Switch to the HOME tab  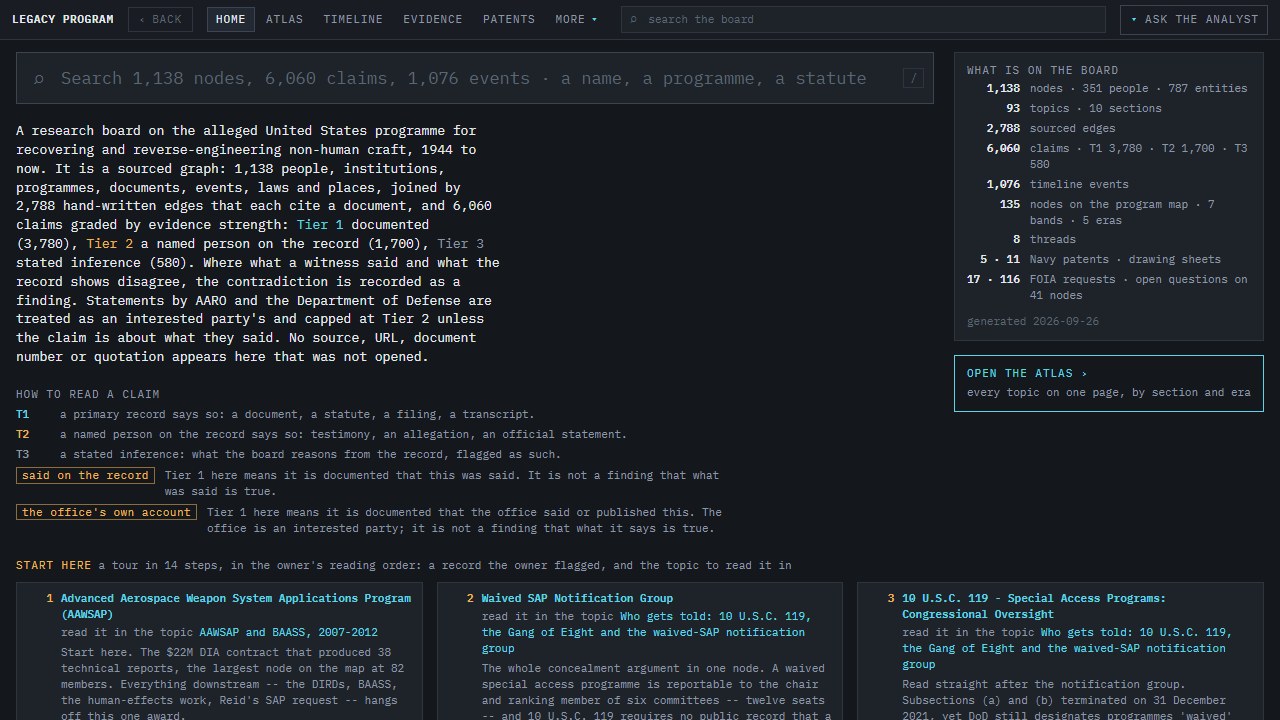click(x=230, y=19)
